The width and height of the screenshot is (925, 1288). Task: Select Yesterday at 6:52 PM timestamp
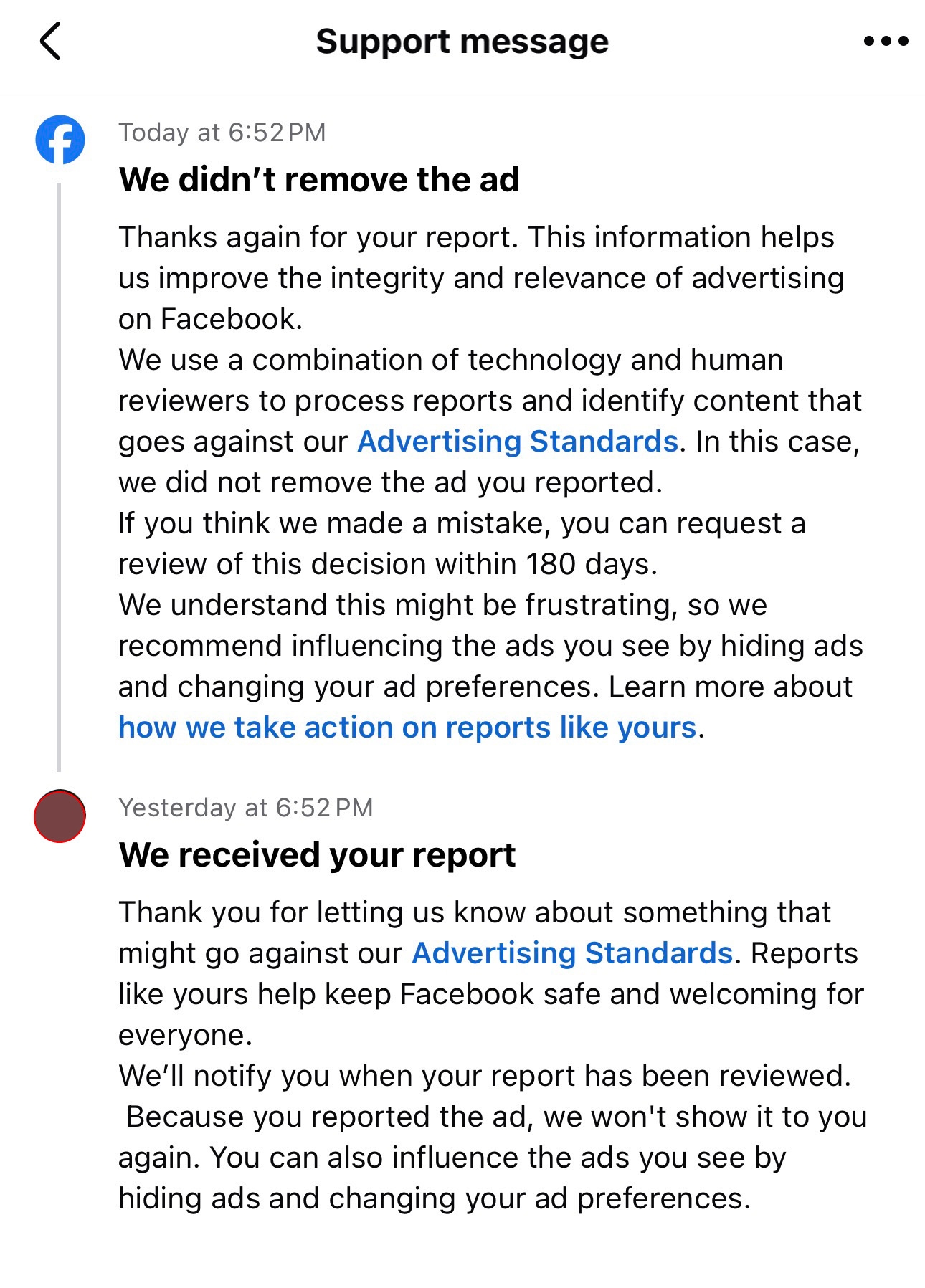coord(247,807)
